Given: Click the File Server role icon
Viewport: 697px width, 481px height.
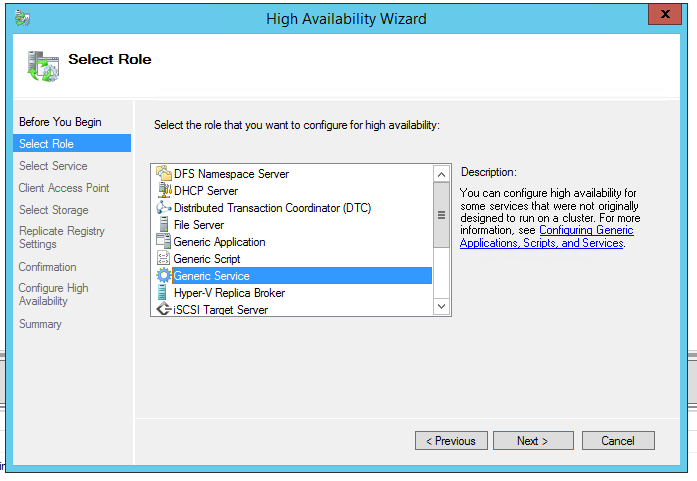Looking at the screenshot, I should pos(164,225).
